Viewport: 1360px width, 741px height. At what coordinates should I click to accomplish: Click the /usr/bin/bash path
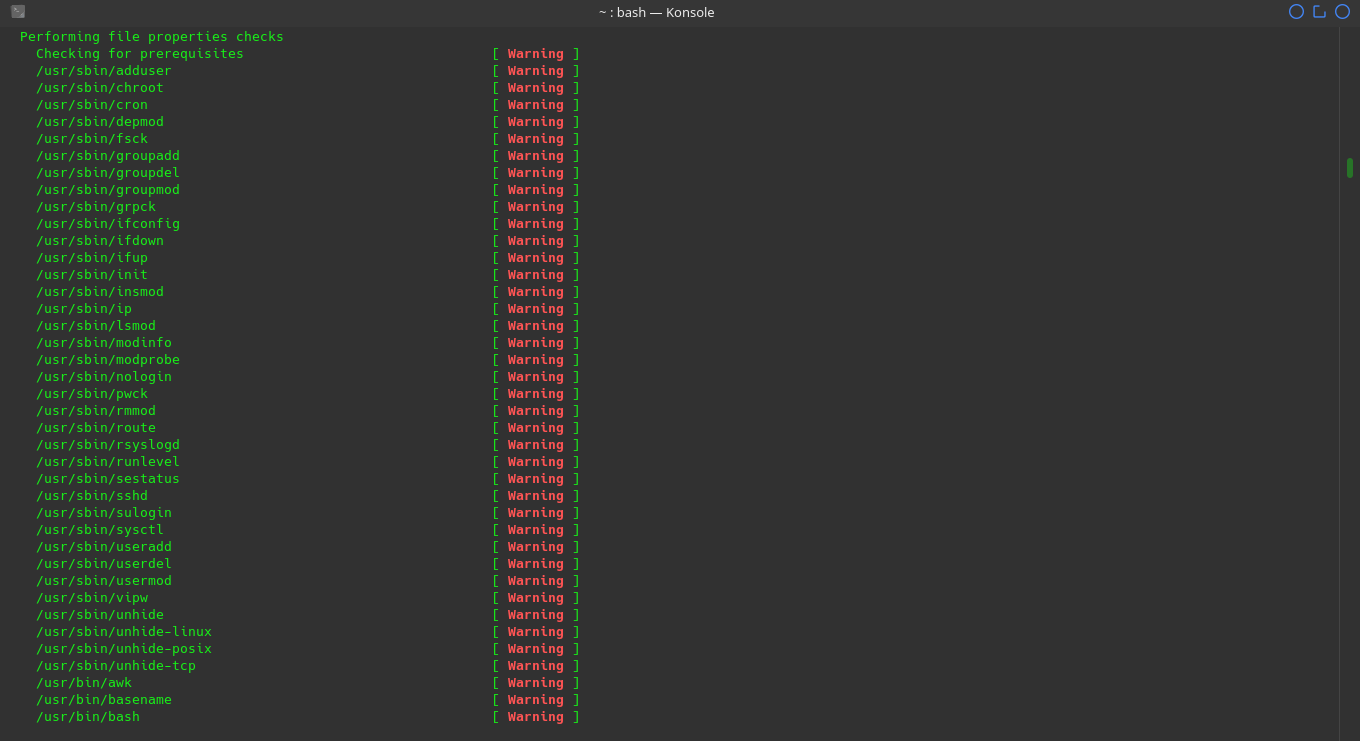tap(88, 717)
